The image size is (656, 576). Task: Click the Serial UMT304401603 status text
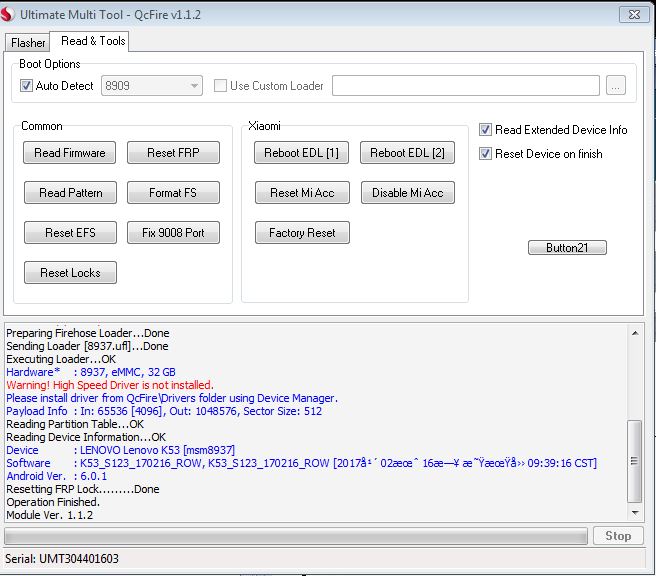click(x=62, y=559)
